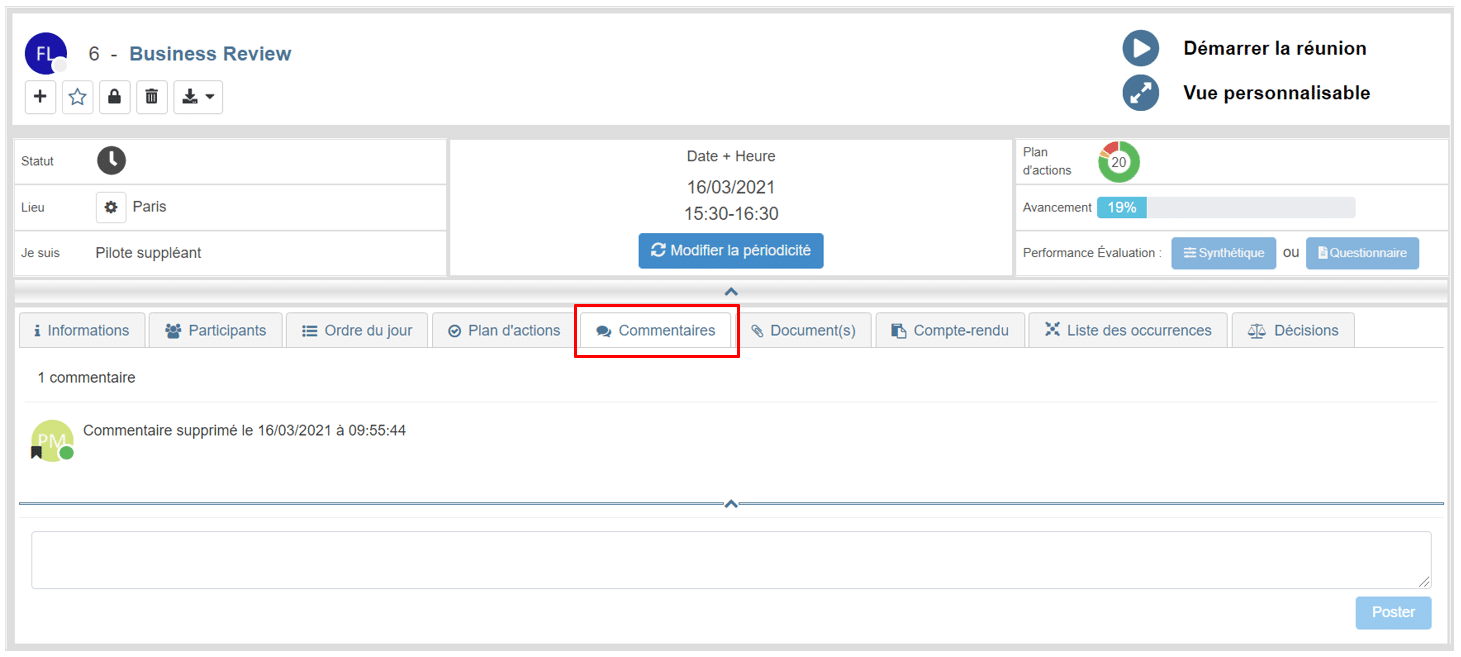The image size is (1461, 657).
Task: Click Modifier la périodicité button
Action: [731, 251]
